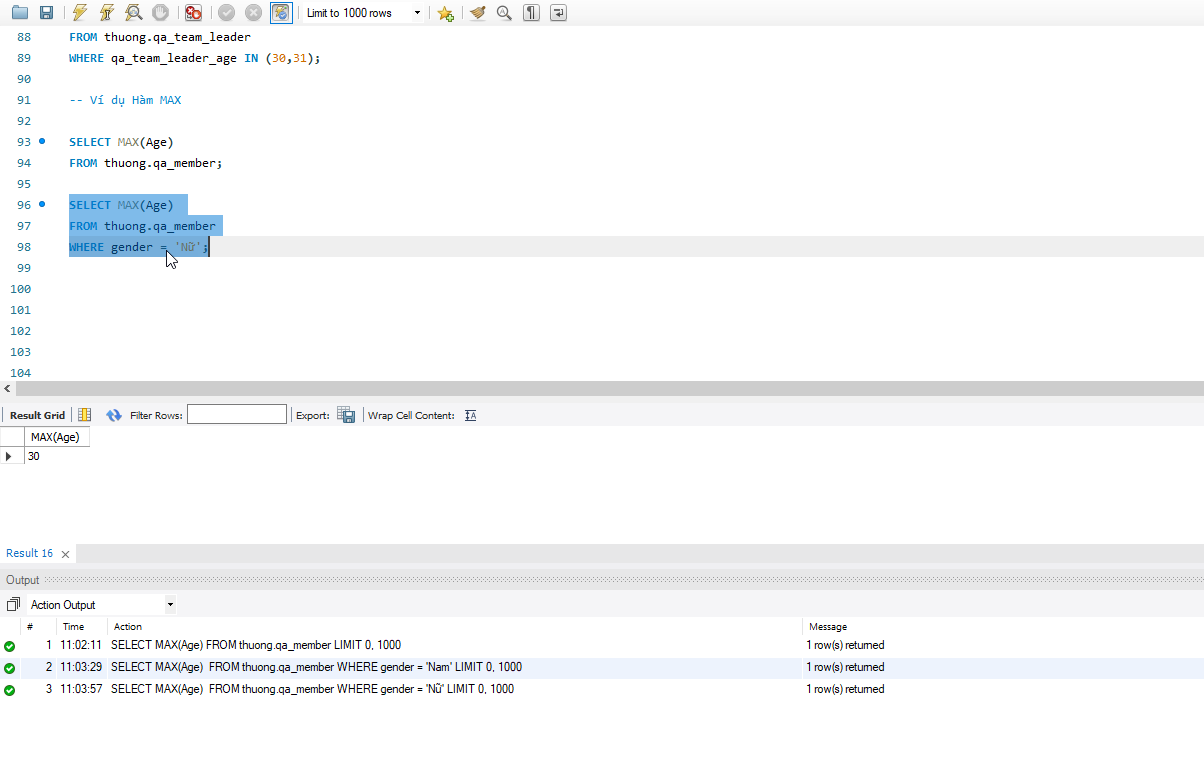
Task: Click 'FROM thuong.qa_member;' on line 94
Action: pos(146,163)
